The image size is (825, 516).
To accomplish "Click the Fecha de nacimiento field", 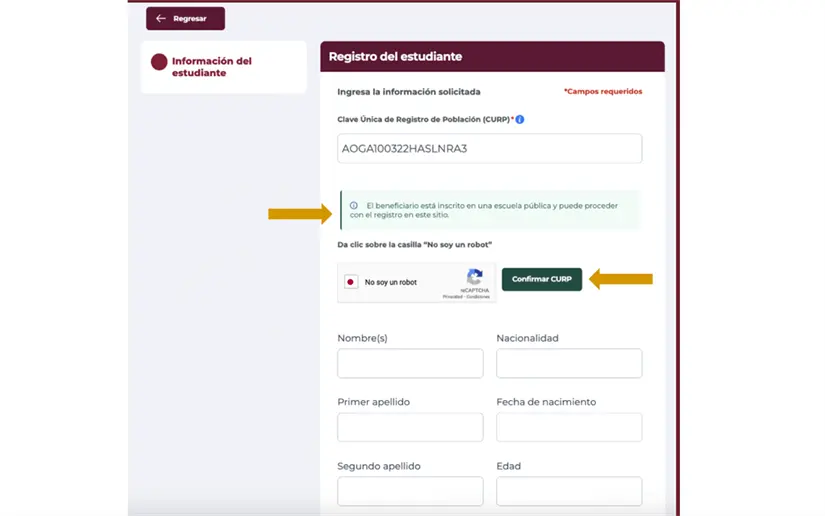I will (x=569, y=427).
